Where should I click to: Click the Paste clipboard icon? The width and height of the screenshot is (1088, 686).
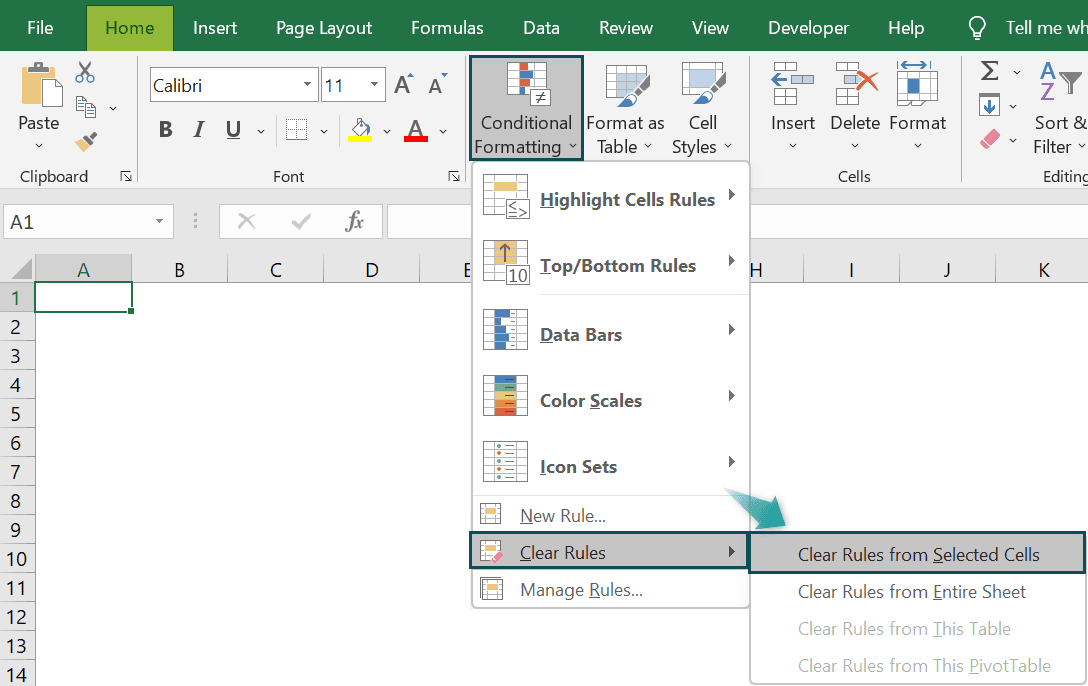40,85
